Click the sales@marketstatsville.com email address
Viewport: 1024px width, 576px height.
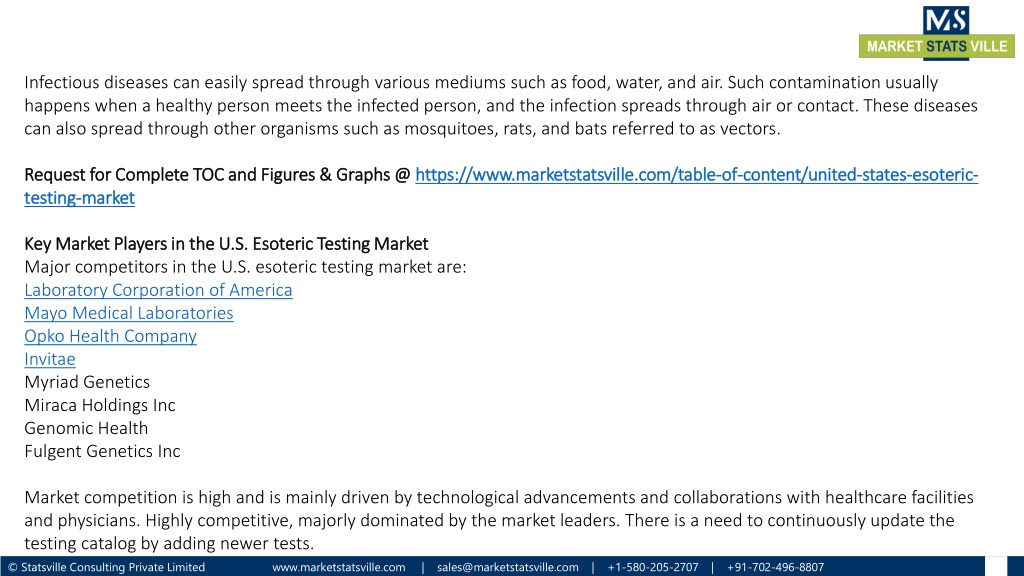coord(507,567)
